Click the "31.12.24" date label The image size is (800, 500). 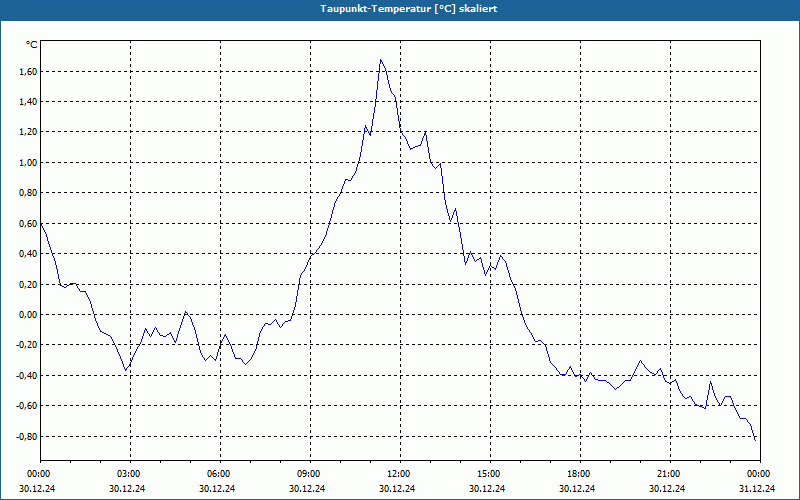(x=757, y=488)
